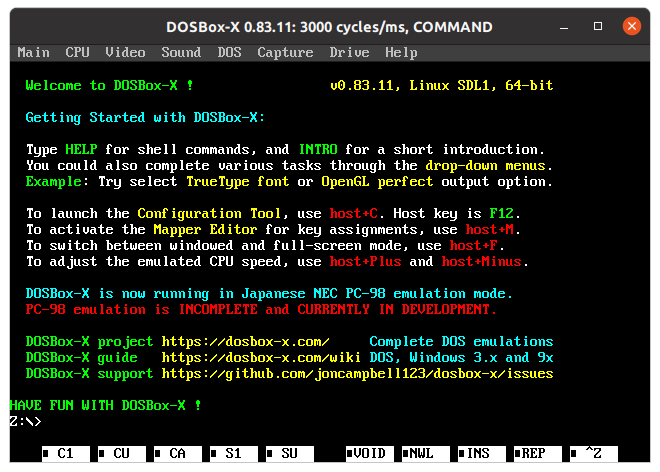This screenshot has height=472, width=660.
Task: Click the github.com joncampbell123 issues URL
Action: [x=357, y=374]
